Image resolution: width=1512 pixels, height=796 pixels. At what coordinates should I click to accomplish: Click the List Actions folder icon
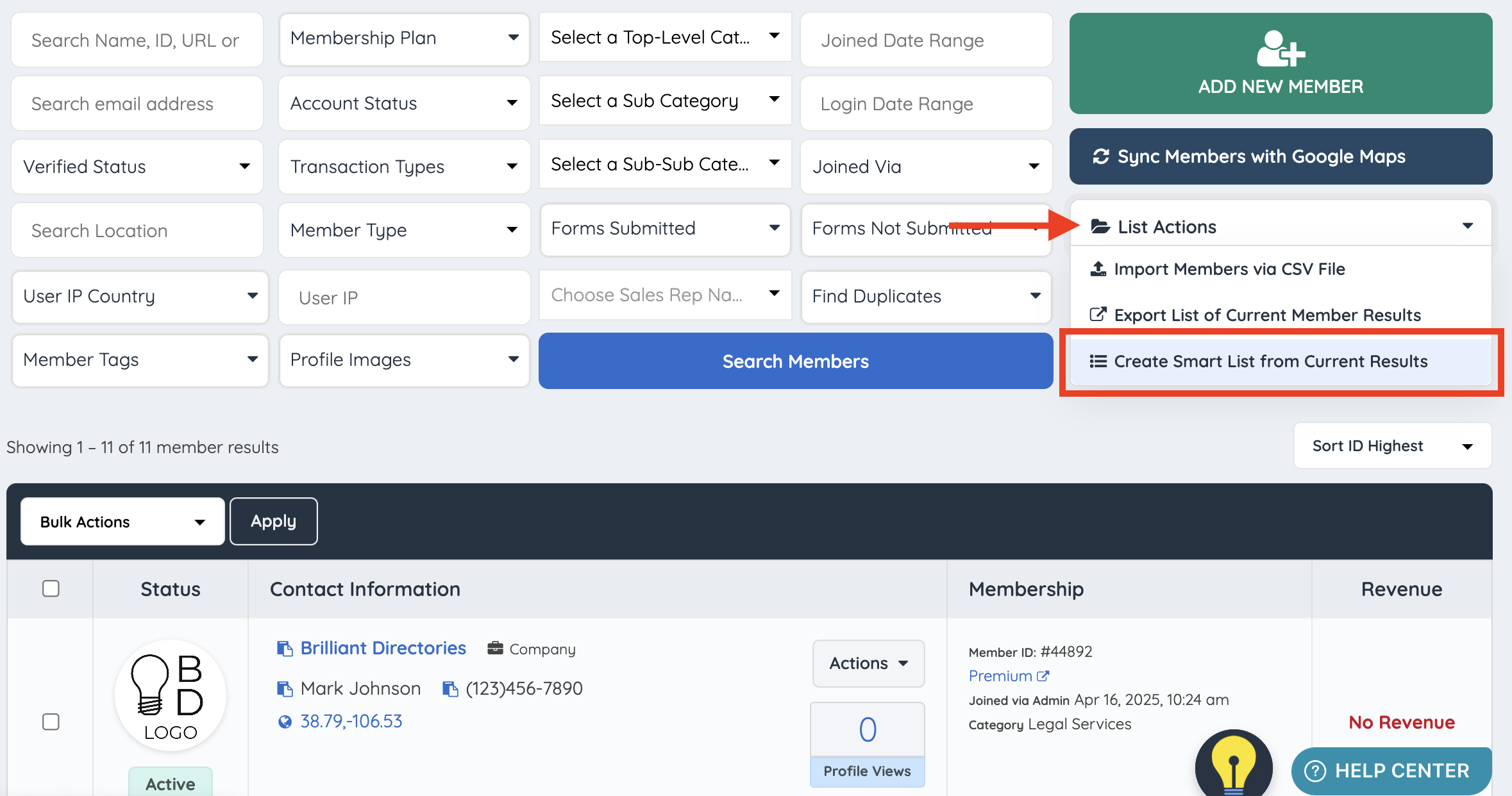coord(1100,227)
